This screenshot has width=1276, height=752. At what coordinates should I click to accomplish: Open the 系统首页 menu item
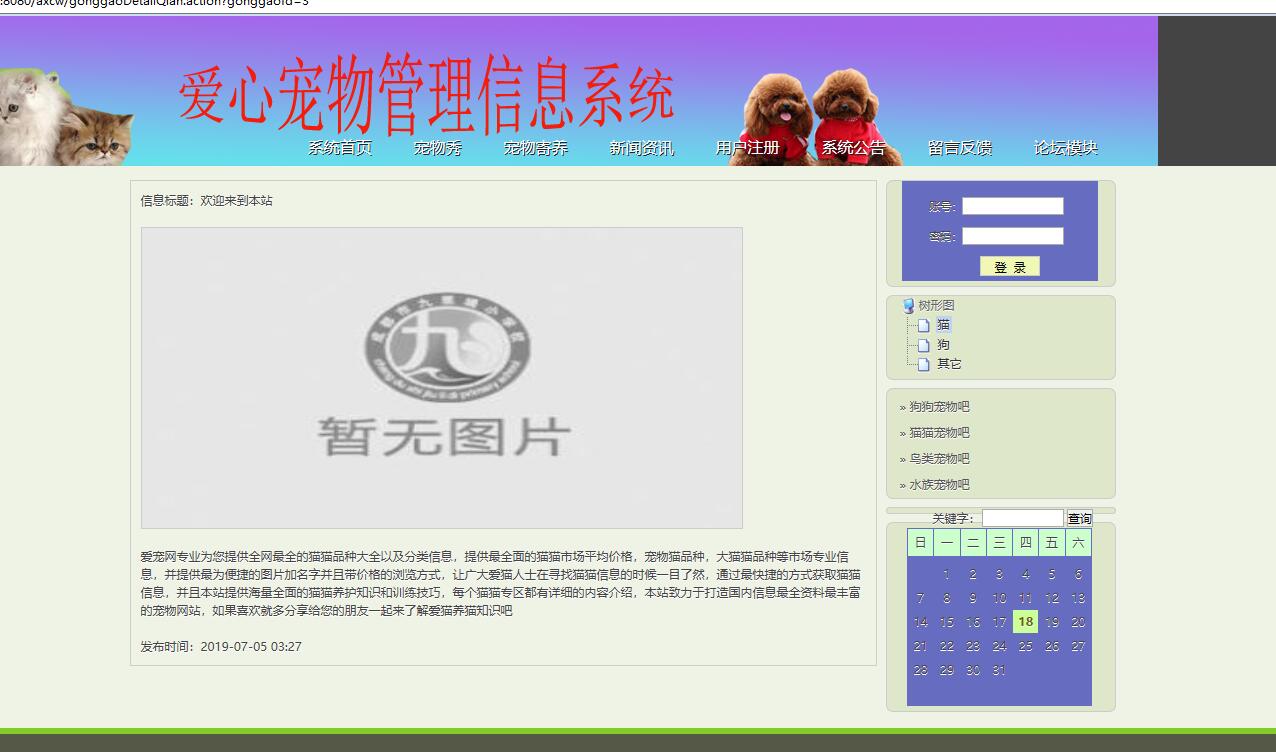click(x=339, y=146)
